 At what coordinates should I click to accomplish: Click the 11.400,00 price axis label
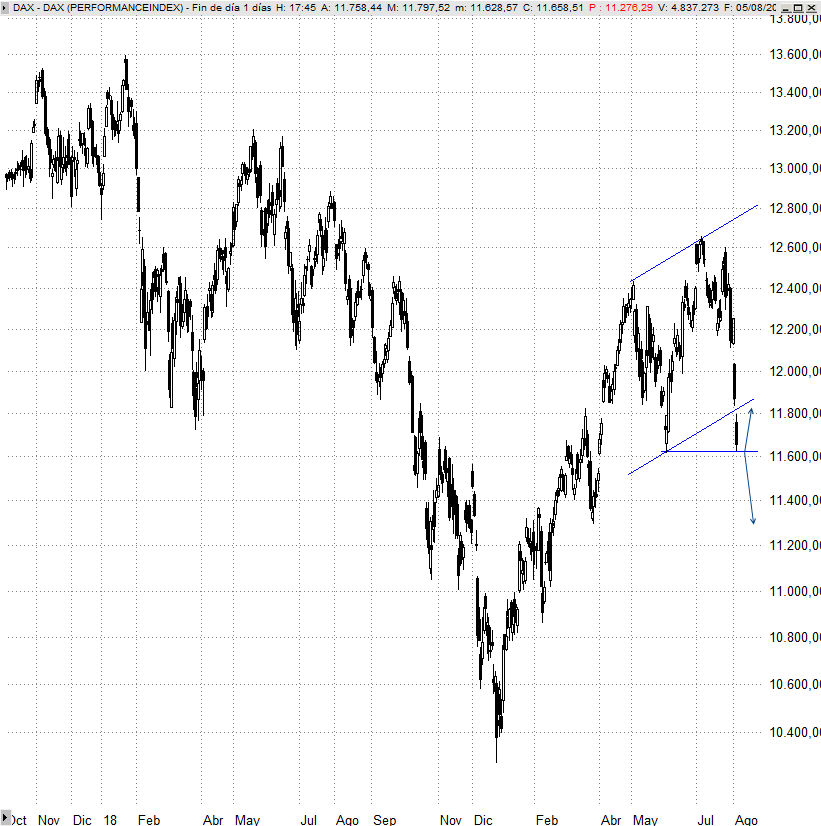(x=794, y=500)
